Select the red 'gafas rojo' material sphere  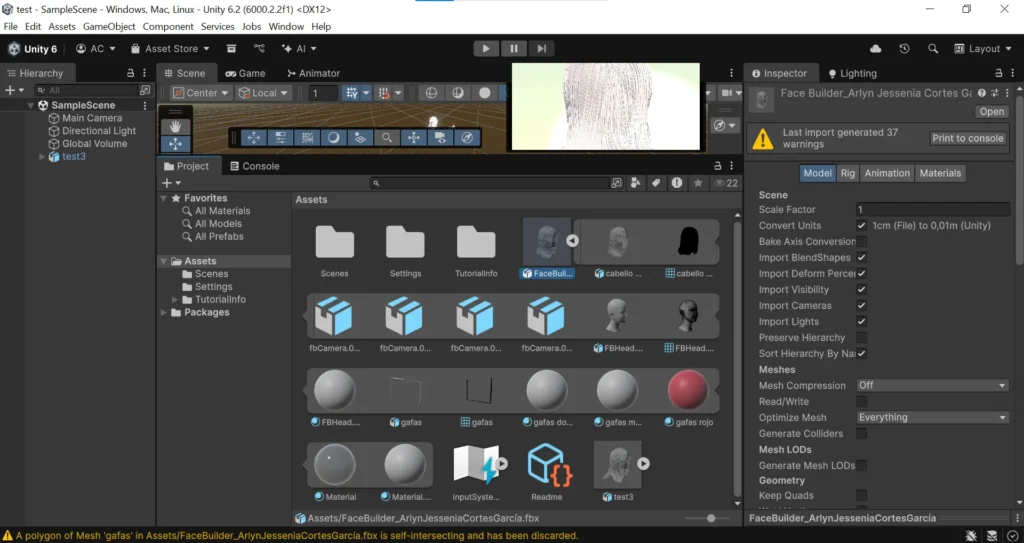[687, 391]
